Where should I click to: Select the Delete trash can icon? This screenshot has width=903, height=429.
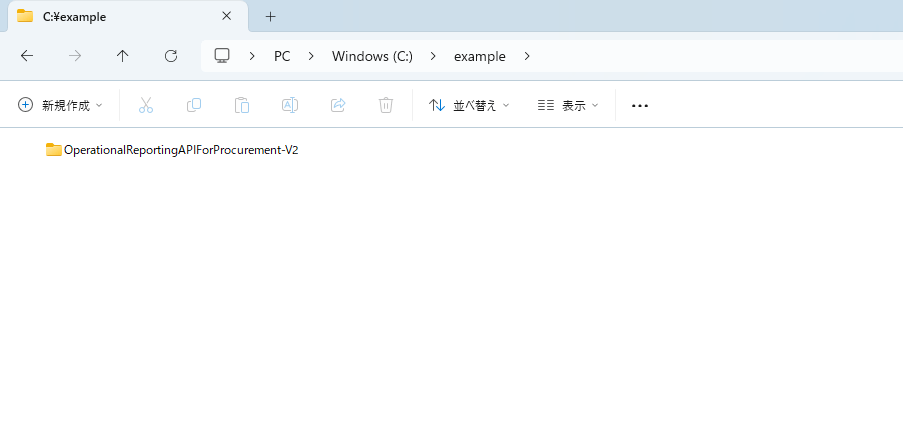pyautogui.click(x=386, y=105)
